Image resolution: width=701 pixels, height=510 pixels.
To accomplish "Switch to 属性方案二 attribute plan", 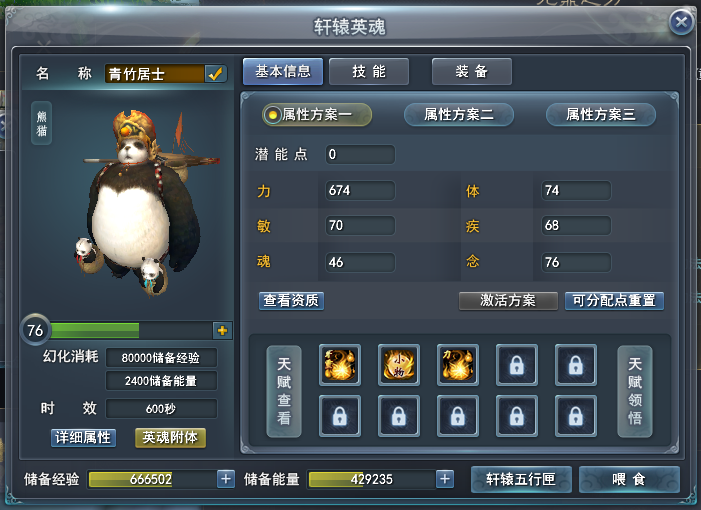I will [459, 115].
